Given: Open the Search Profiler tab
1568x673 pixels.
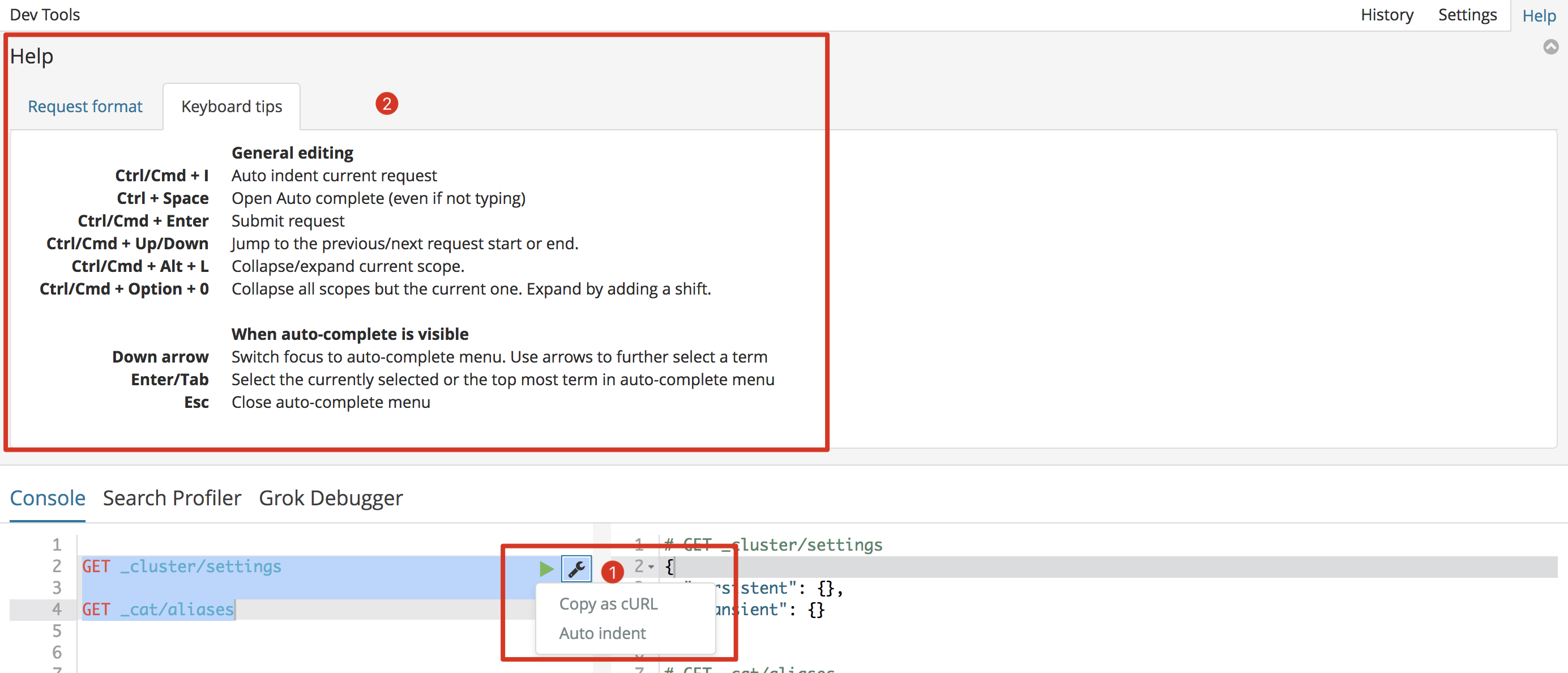Looking at the screenshot, I should tap(172, 498).
